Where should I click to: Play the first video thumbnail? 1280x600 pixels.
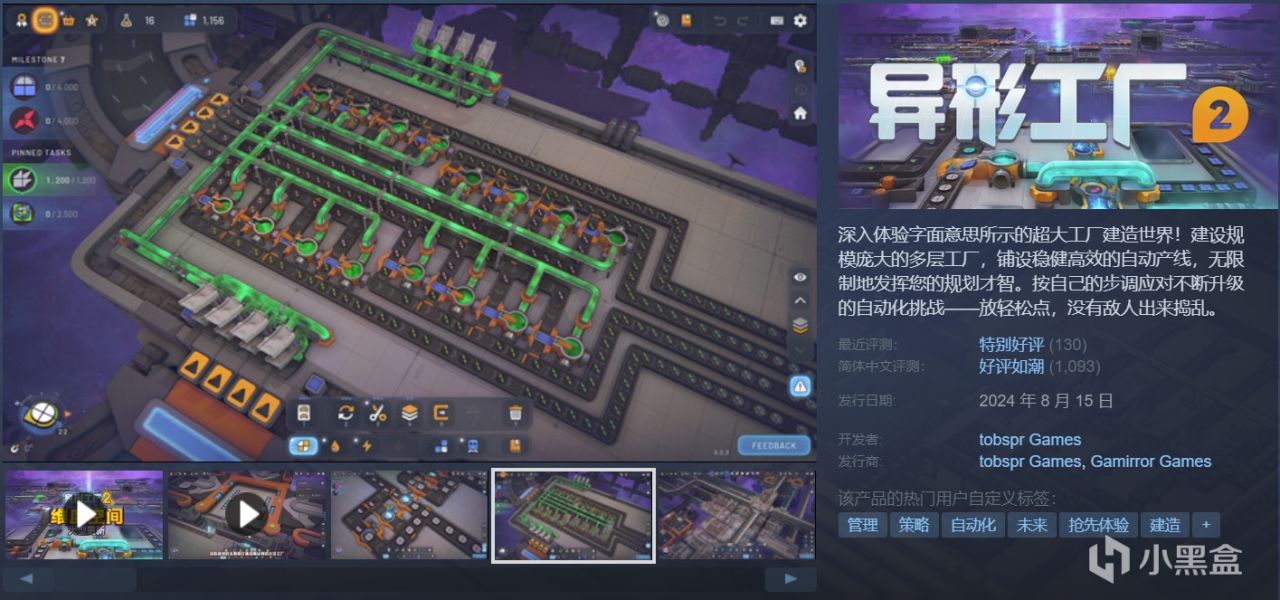(x=84, y=514)
